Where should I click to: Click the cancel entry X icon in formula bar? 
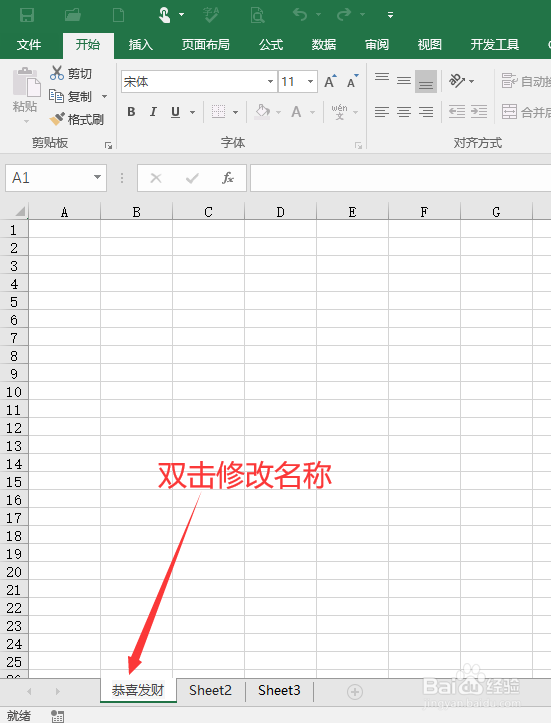click(156, 178)
